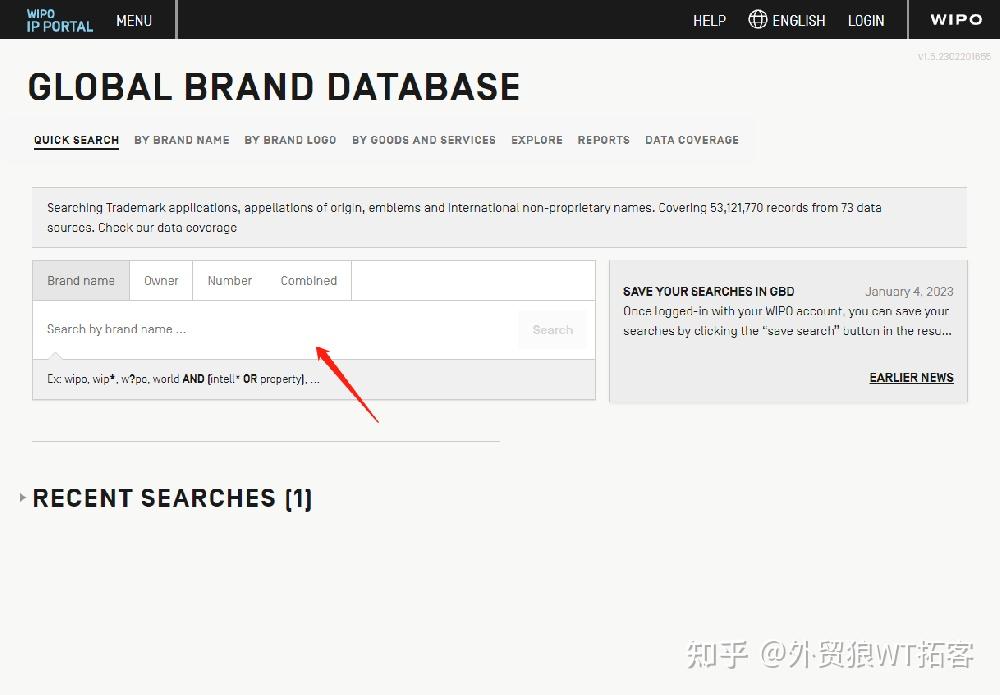Open the BY GOODS AND SERVICES tab
This screenshot has height=695, width=1000.
pos(423,140)
